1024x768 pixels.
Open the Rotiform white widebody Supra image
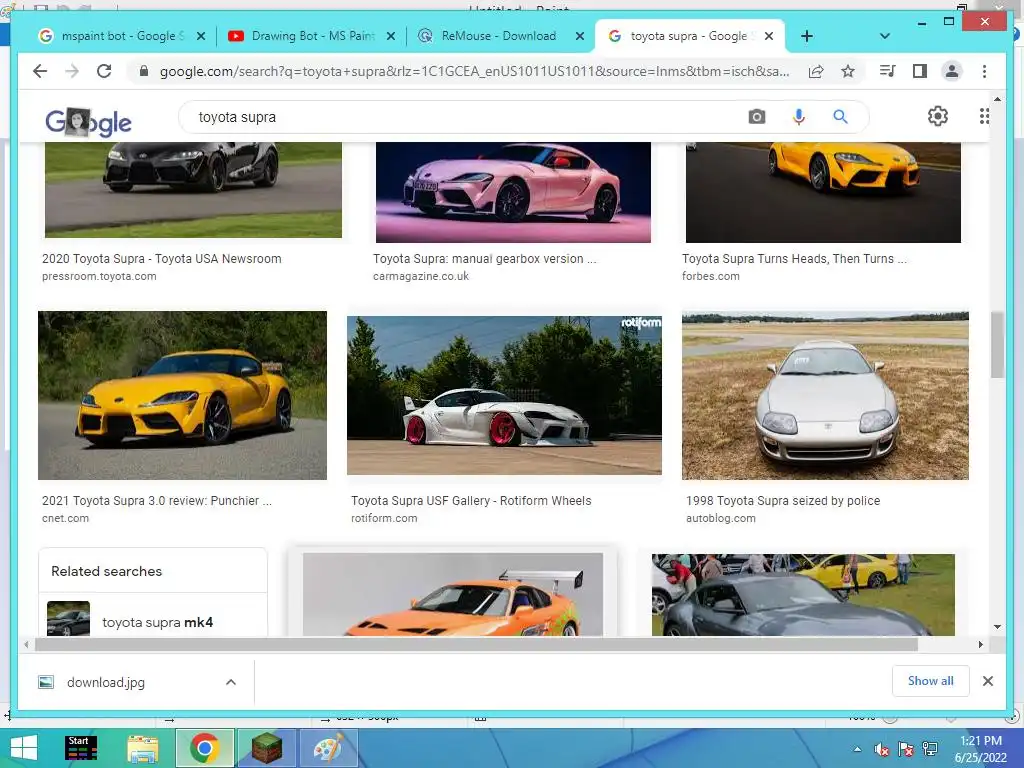point(504,395)
